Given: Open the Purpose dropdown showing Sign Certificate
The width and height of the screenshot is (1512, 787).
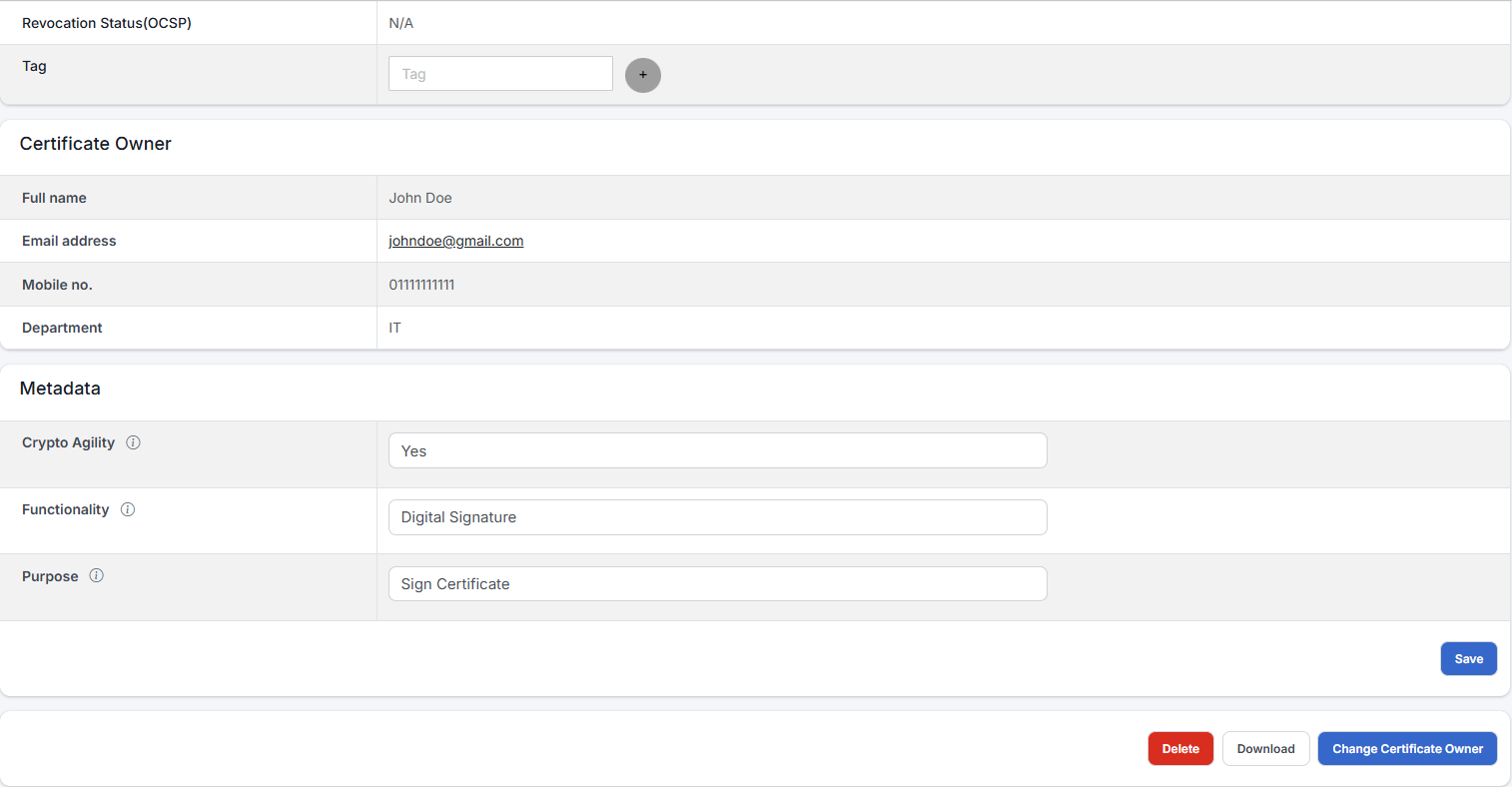Looking at the screenshot, I should click(x=717, y=583).
